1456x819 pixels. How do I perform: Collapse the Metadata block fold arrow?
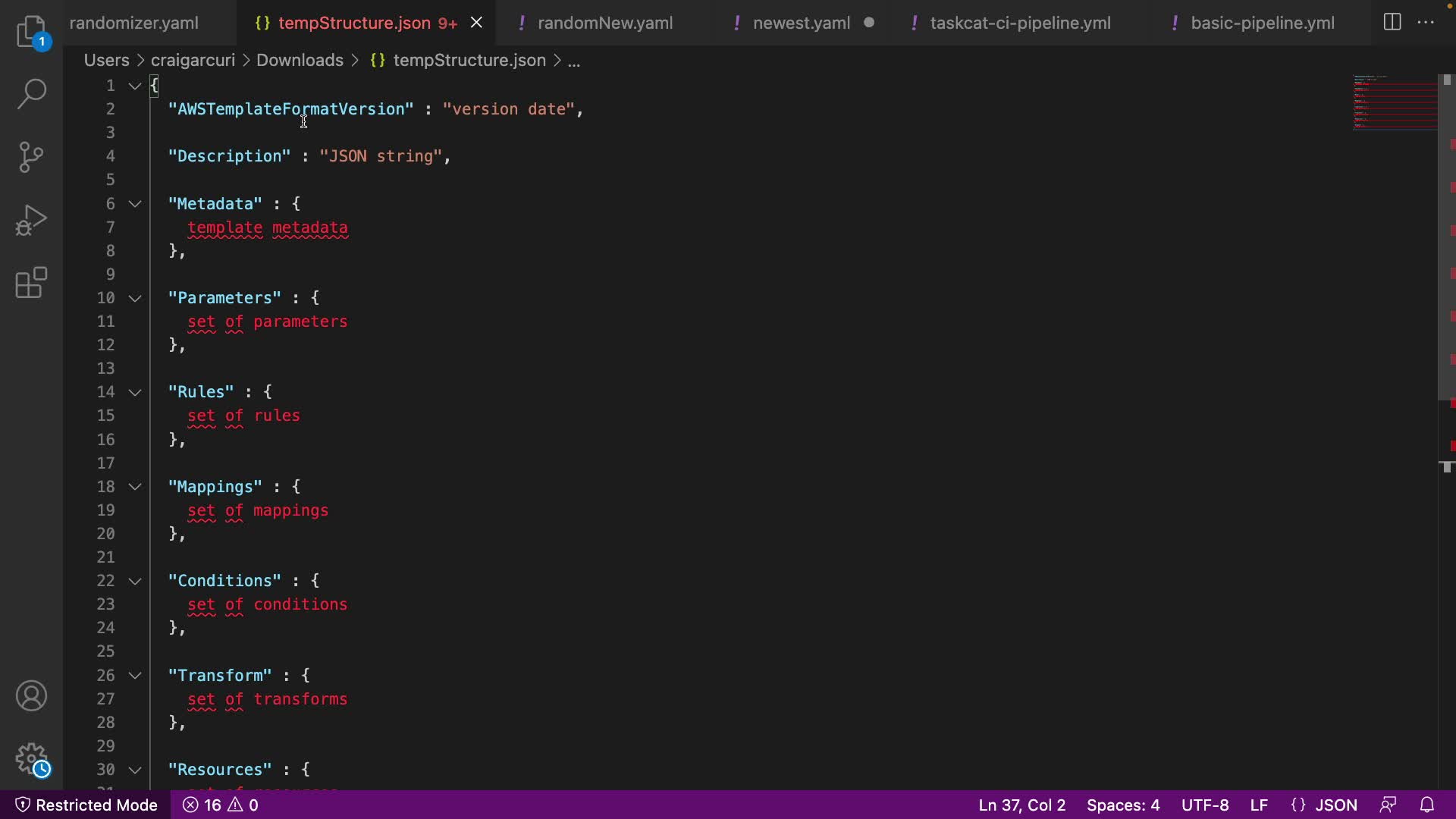pyautogui.click(x=135, y=204)
